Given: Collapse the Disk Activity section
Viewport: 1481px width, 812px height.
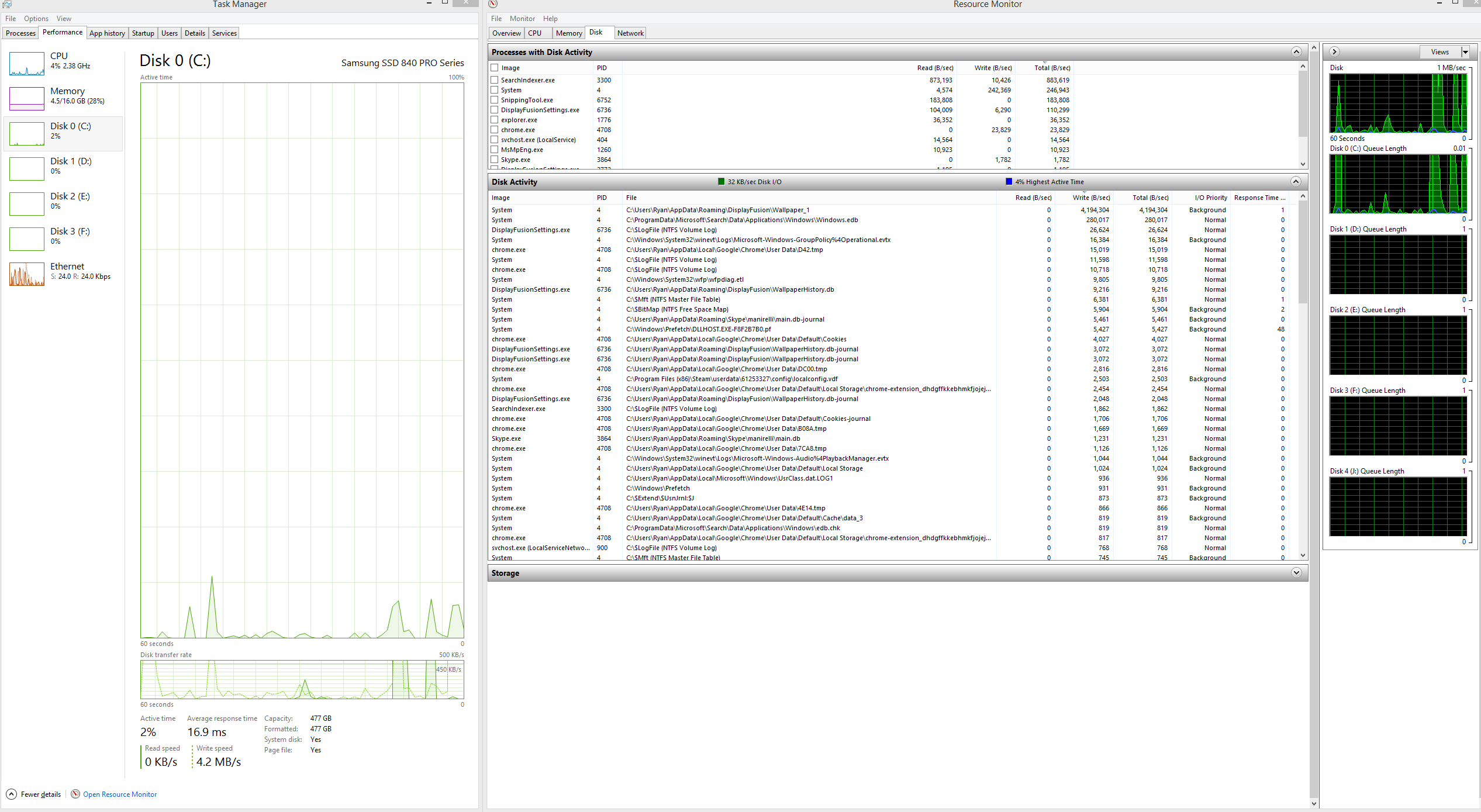Looking at the screenshot, I should [1296, 182].
